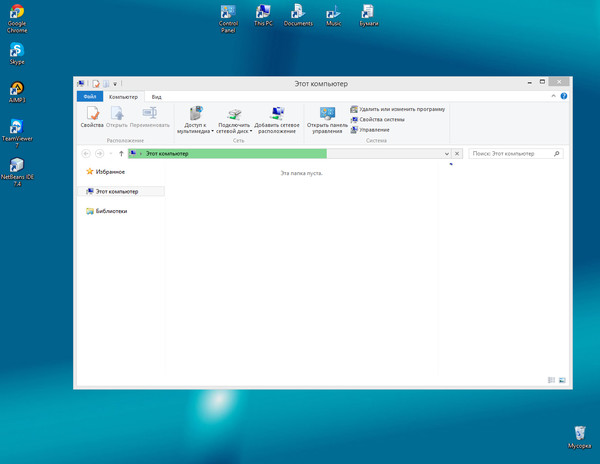This screenshot has height=464, width=600.
Task: Click Удалить или изменить программу
Action: point(398,109)
